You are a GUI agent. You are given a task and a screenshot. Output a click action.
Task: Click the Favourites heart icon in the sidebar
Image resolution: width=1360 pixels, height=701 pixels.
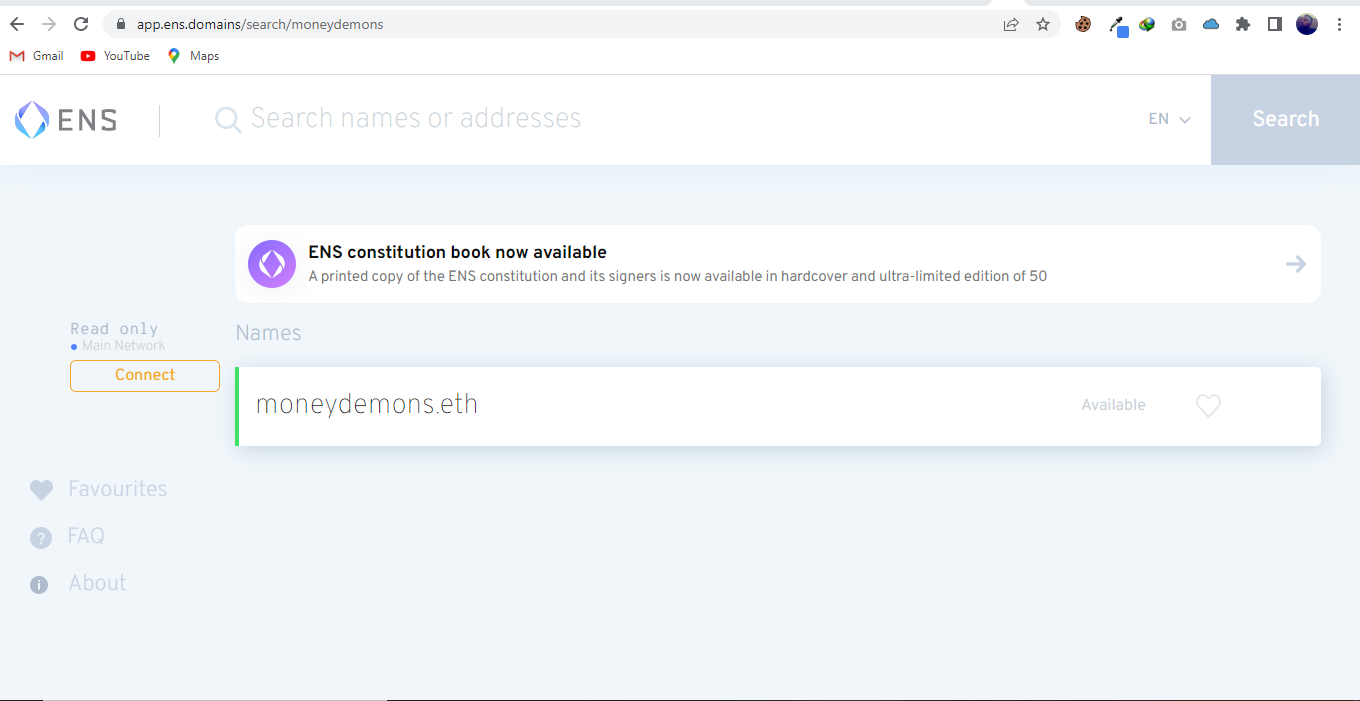coord(40,489)
